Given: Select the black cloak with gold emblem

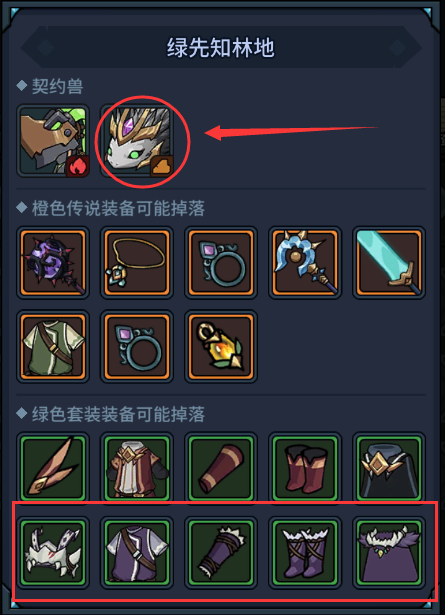Looking at the screenshot, I should coord(389,468).
